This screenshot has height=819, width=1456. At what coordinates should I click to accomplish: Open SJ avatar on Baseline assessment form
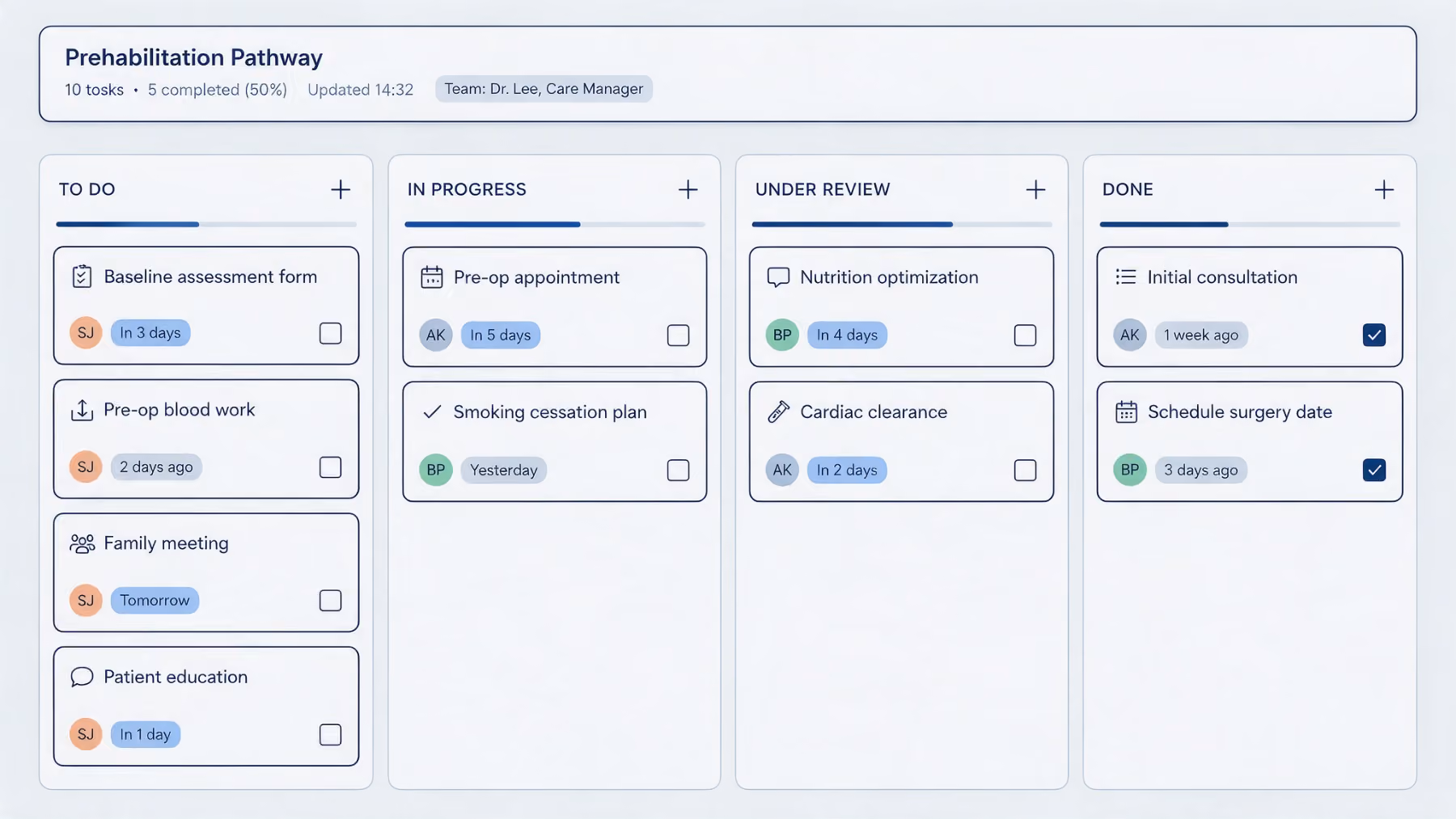click(x=86, y=333)
